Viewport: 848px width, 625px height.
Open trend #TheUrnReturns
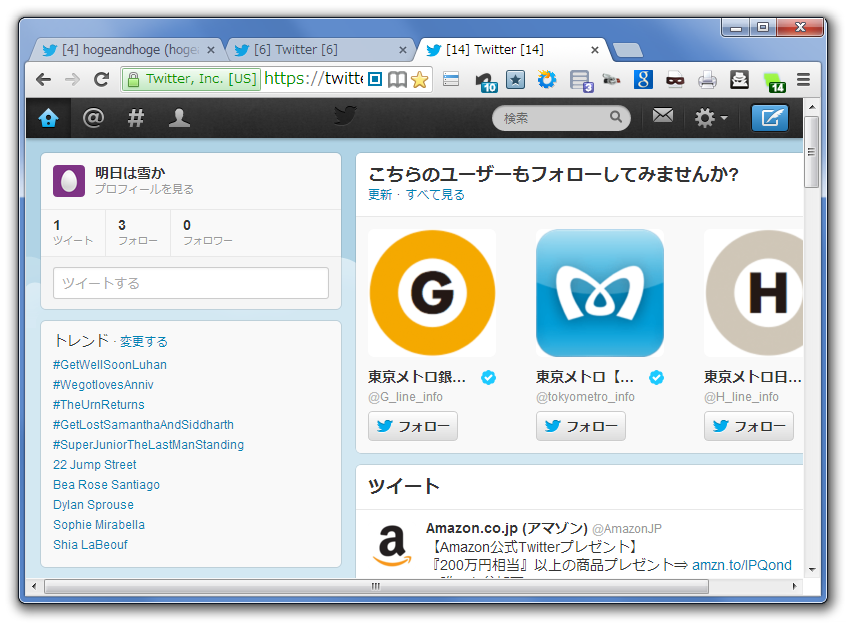(x=98, y=405)
